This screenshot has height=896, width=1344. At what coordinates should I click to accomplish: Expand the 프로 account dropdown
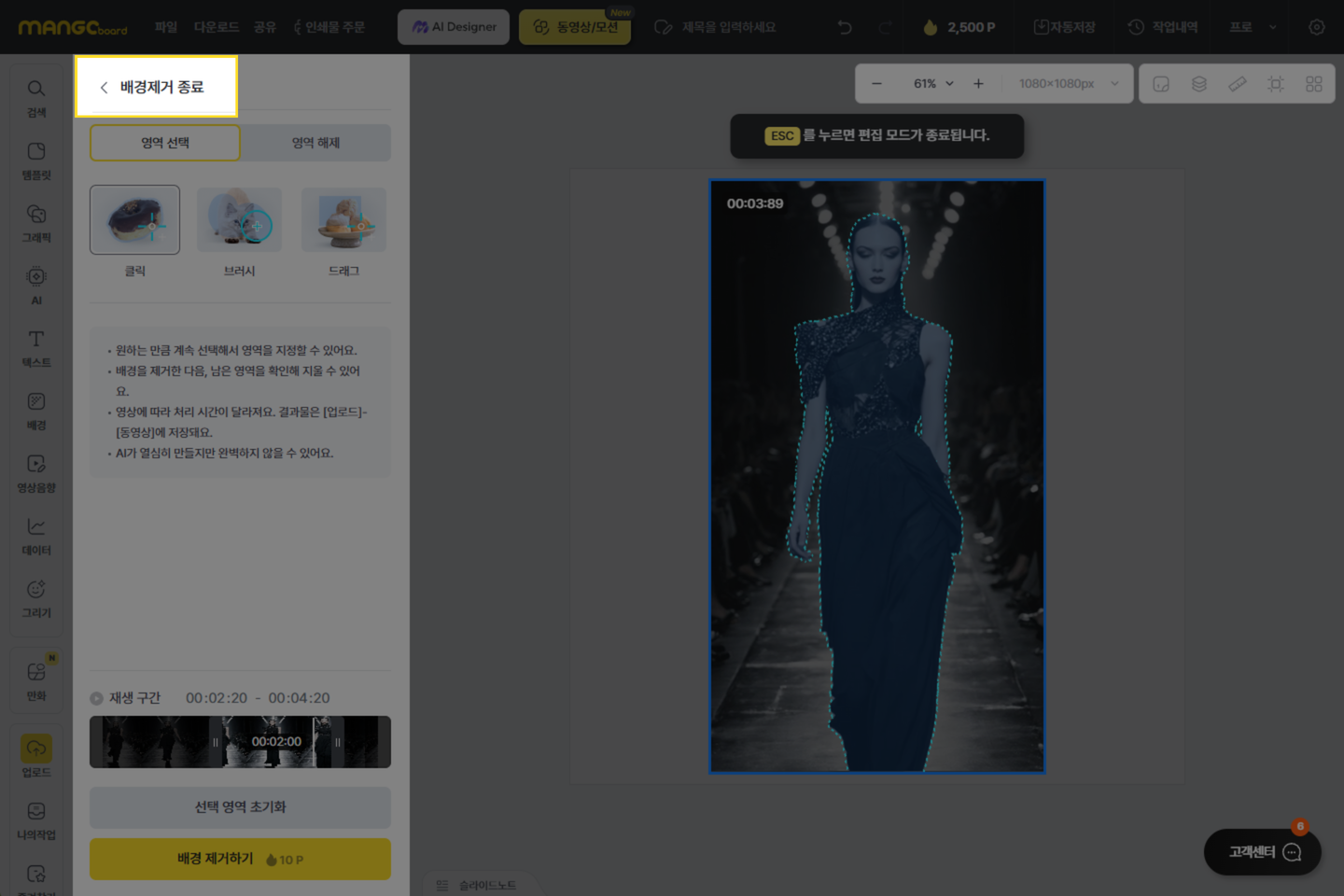click(x=1253, y=27)
